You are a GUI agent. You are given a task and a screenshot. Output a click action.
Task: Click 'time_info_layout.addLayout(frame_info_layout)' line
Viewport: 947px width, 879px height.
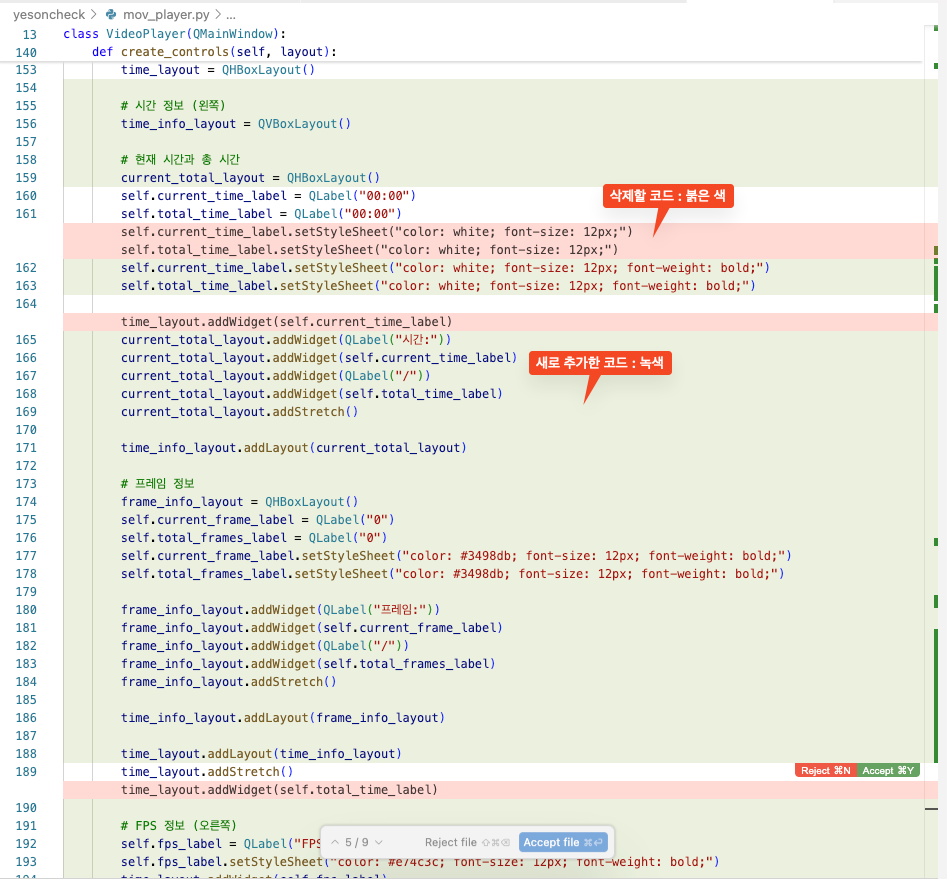[283, 718]
